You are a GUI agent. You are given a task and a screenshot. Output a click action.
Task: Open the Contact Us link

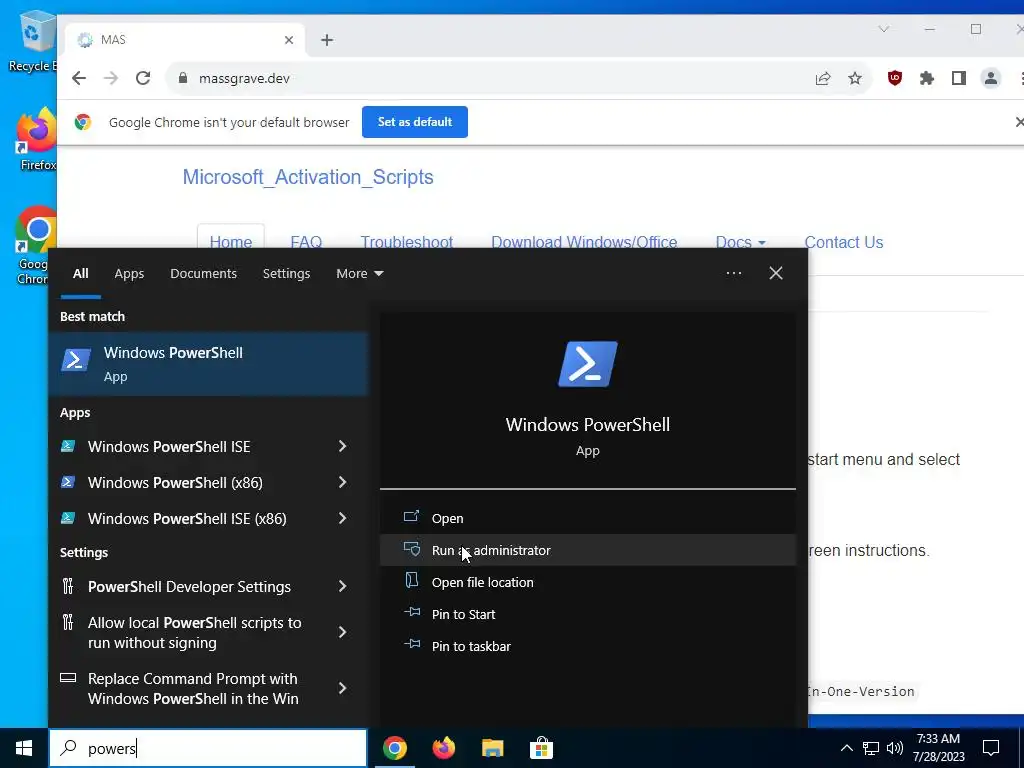[844, 242]
